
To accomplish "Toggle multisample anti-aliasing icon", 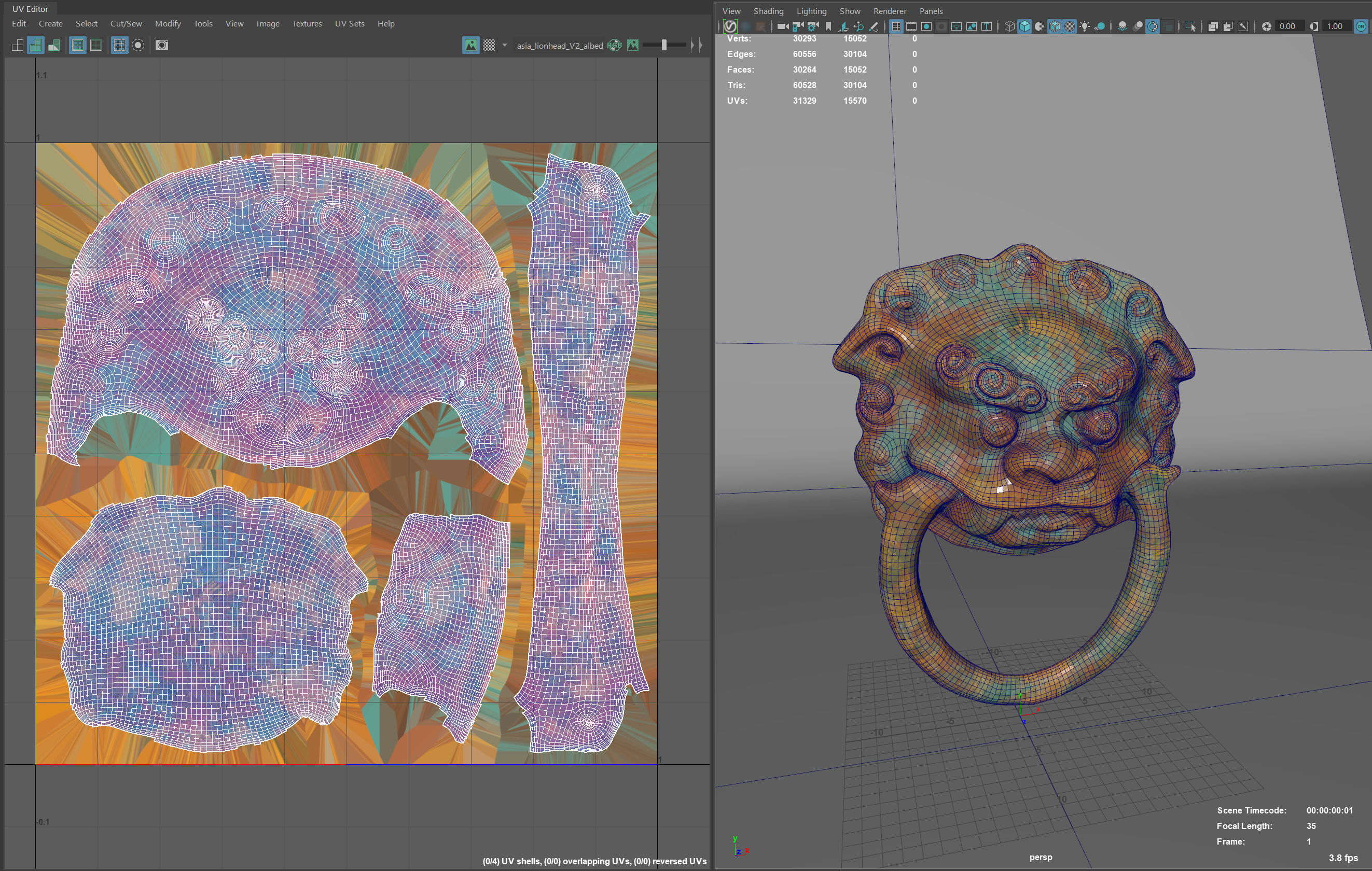I will tap(1153, 26).
